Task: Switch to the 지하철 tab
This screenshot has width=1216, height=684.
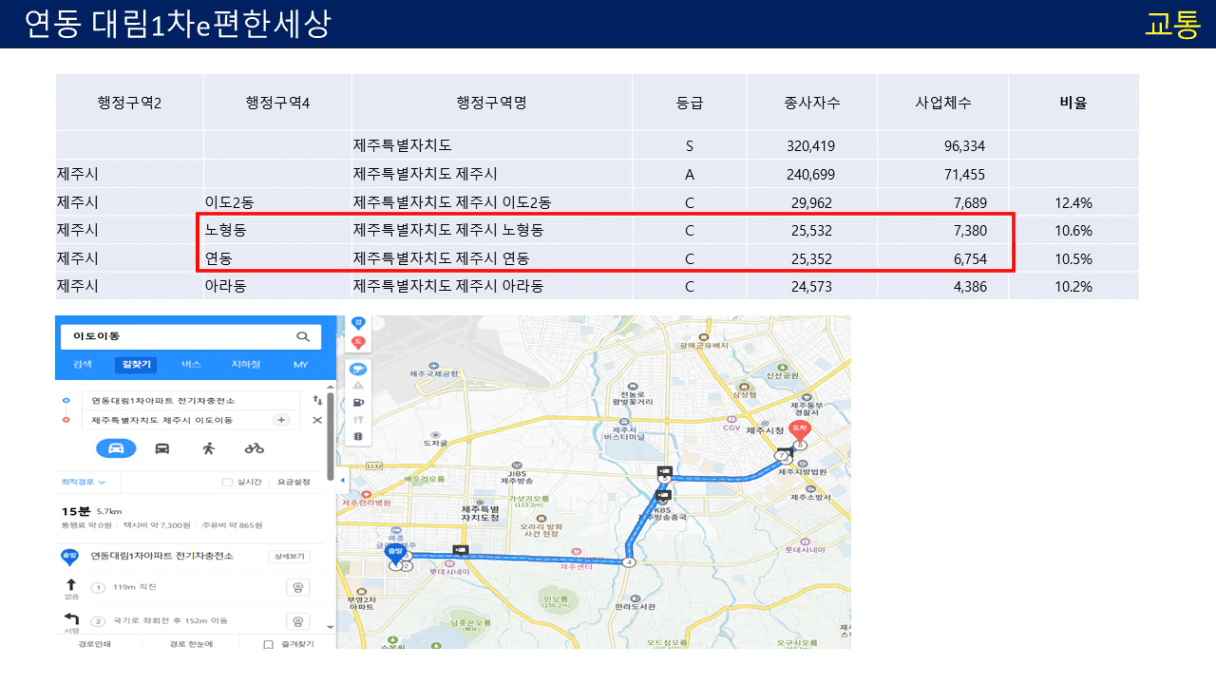Action: pos(245,365)
